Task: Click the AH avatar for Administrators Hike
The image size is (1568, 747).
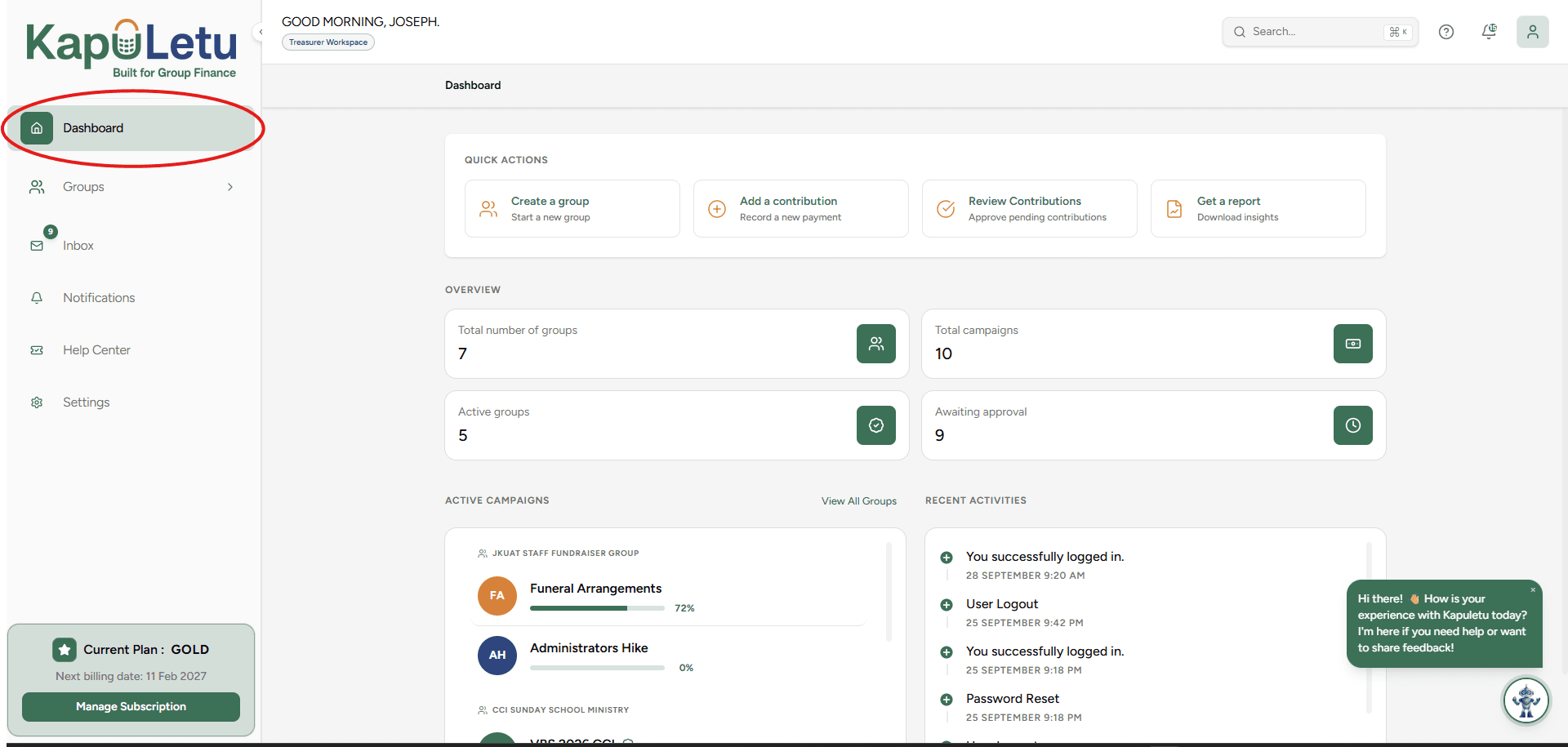Action: tap(497, 656)
